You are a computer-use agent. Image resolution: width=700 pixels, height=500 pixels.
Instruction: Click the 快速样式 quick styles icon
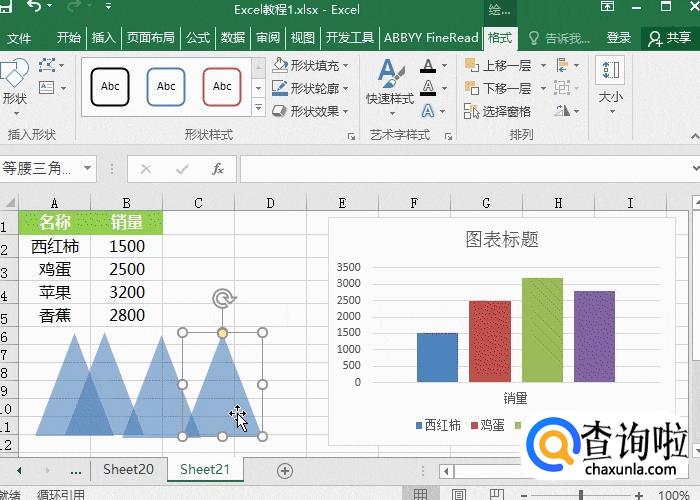[389, 82]
